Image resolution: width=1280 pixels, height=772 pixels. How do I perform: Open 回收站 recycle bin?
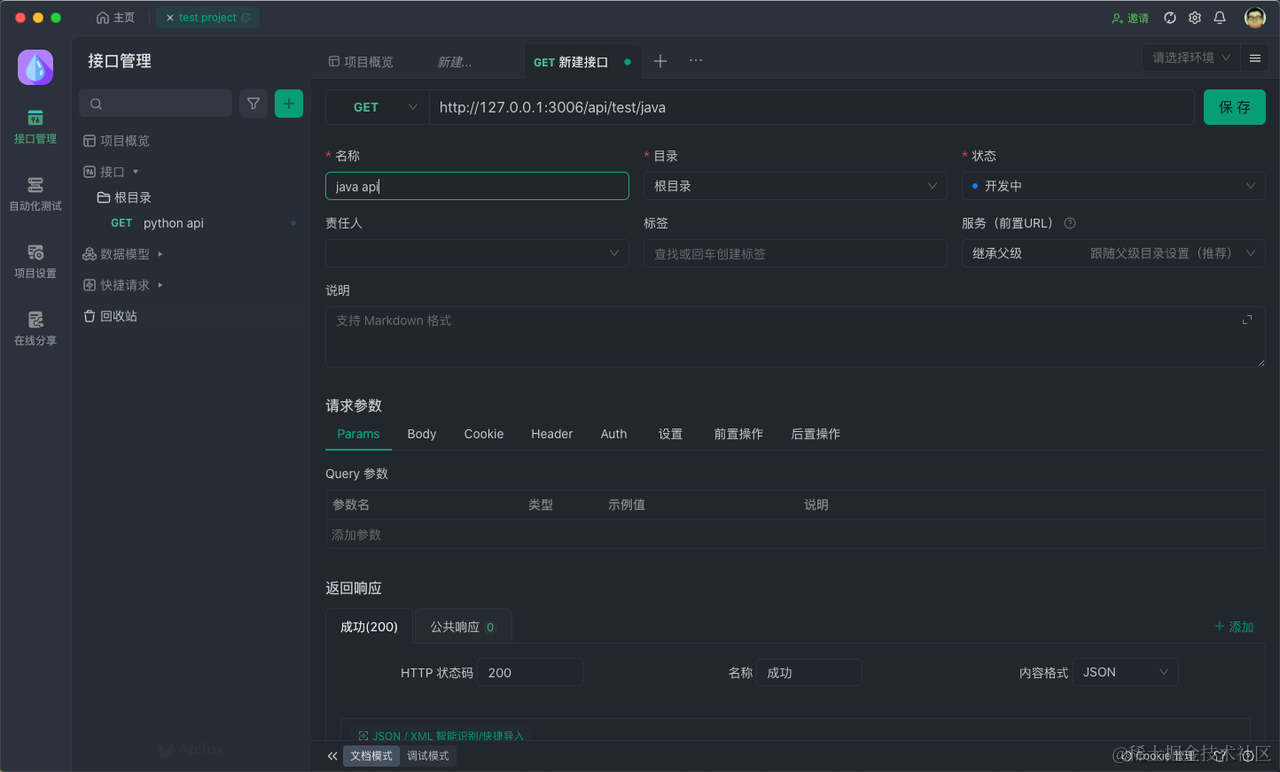click(x=111, y=316)
